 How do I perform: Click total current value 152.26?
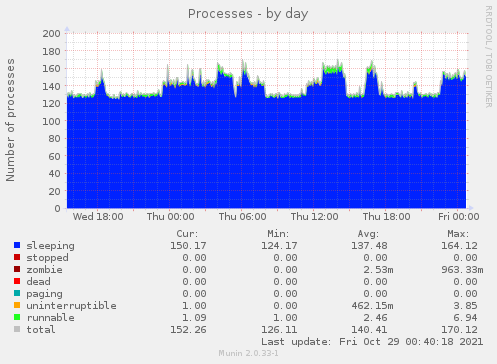pyautogui.click(x=188, y=330)
